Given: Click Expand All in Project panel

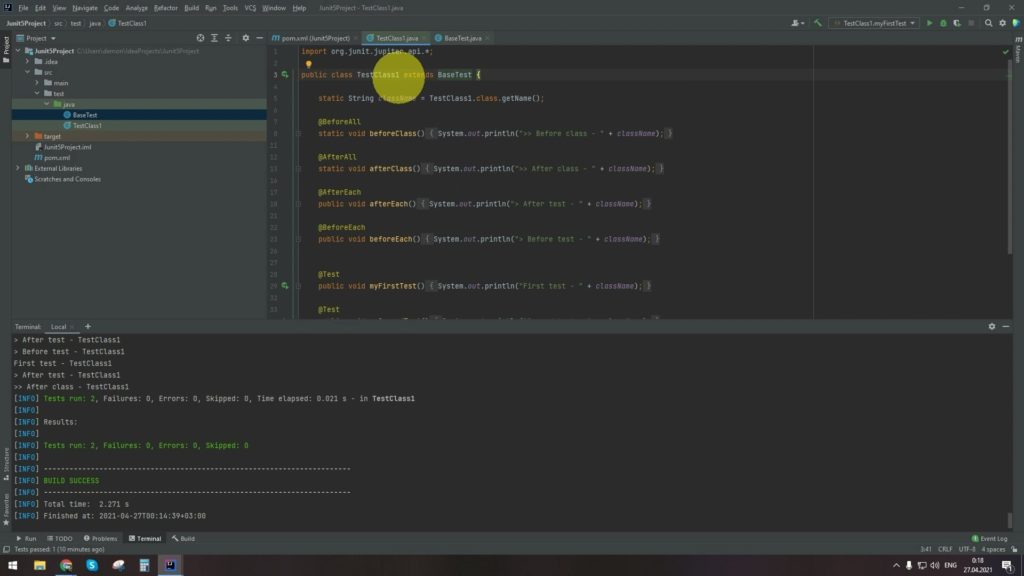Looking at the screenshot, I should click(x=214, y=38).
